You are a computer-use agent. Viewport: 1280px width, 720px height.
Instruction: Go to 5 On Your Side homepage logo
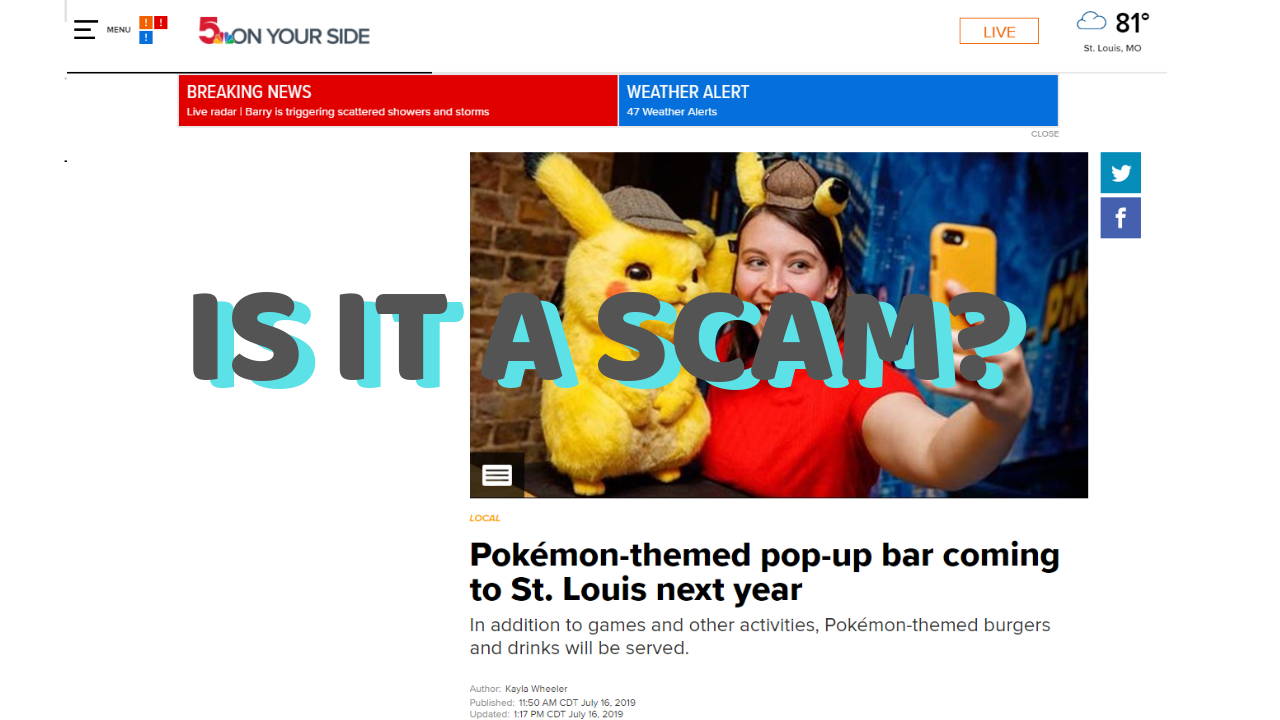(x=284, y=32)
